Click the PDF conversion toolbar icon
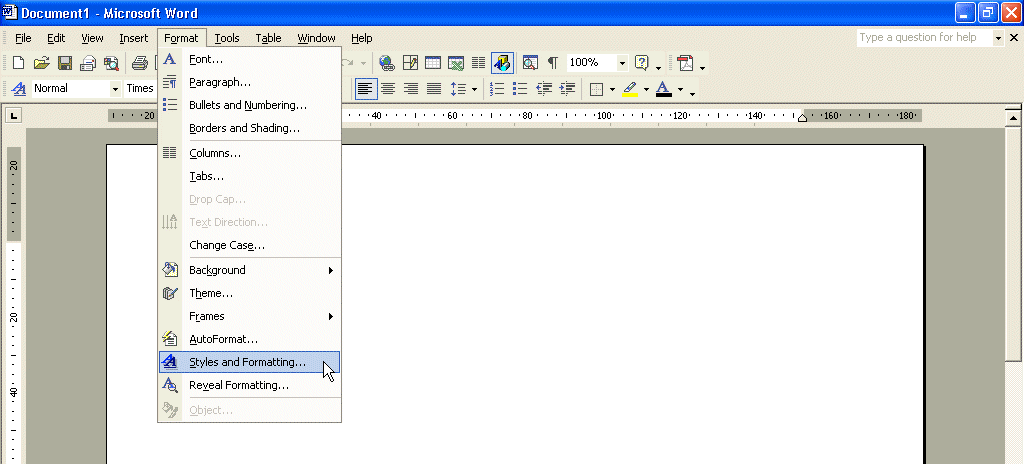 click(x=685, y=63)
